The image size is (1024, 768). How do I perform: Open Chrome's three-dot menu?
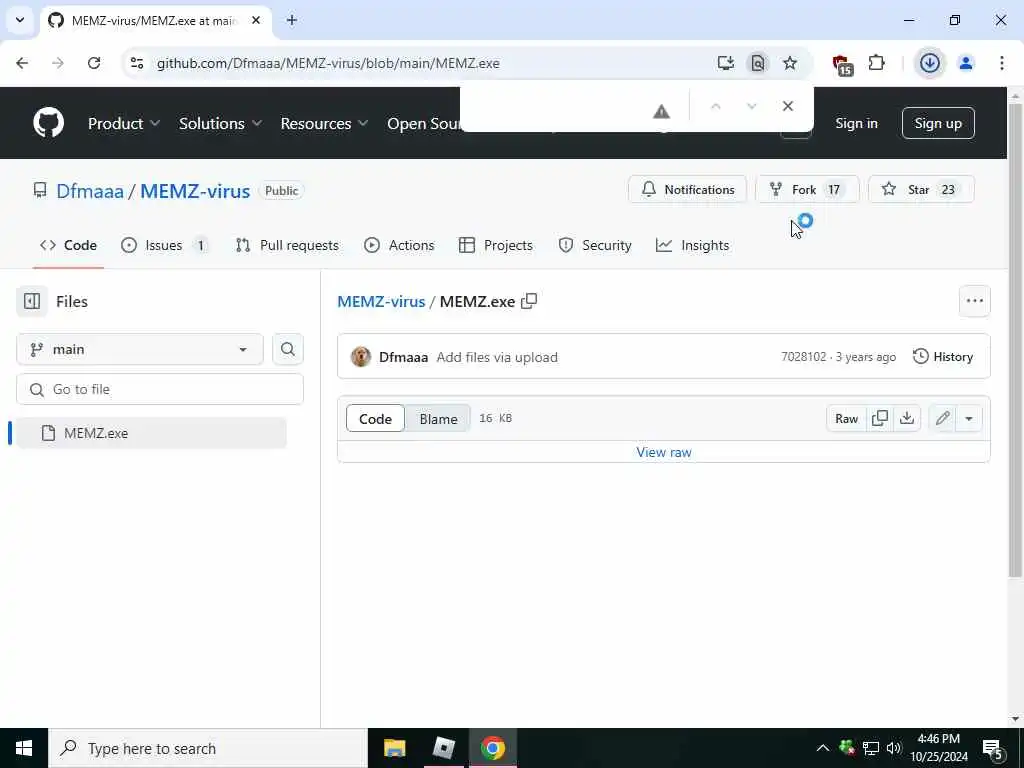tap(1002, 63)
